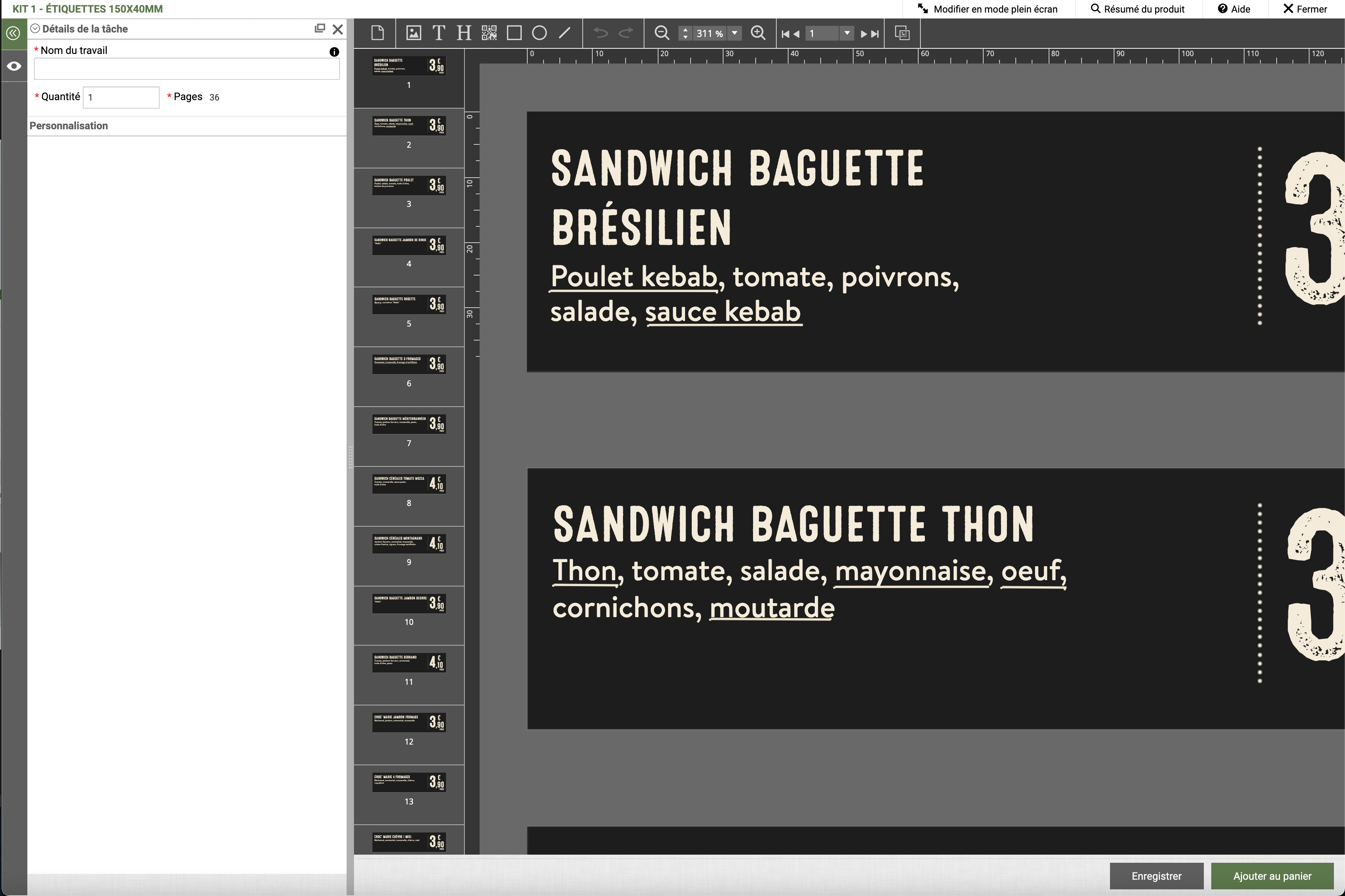The width and height of the screenshot is (1345, 896).
Task: Click Modifier en mode plein écran
Action: tap(988, 9)
